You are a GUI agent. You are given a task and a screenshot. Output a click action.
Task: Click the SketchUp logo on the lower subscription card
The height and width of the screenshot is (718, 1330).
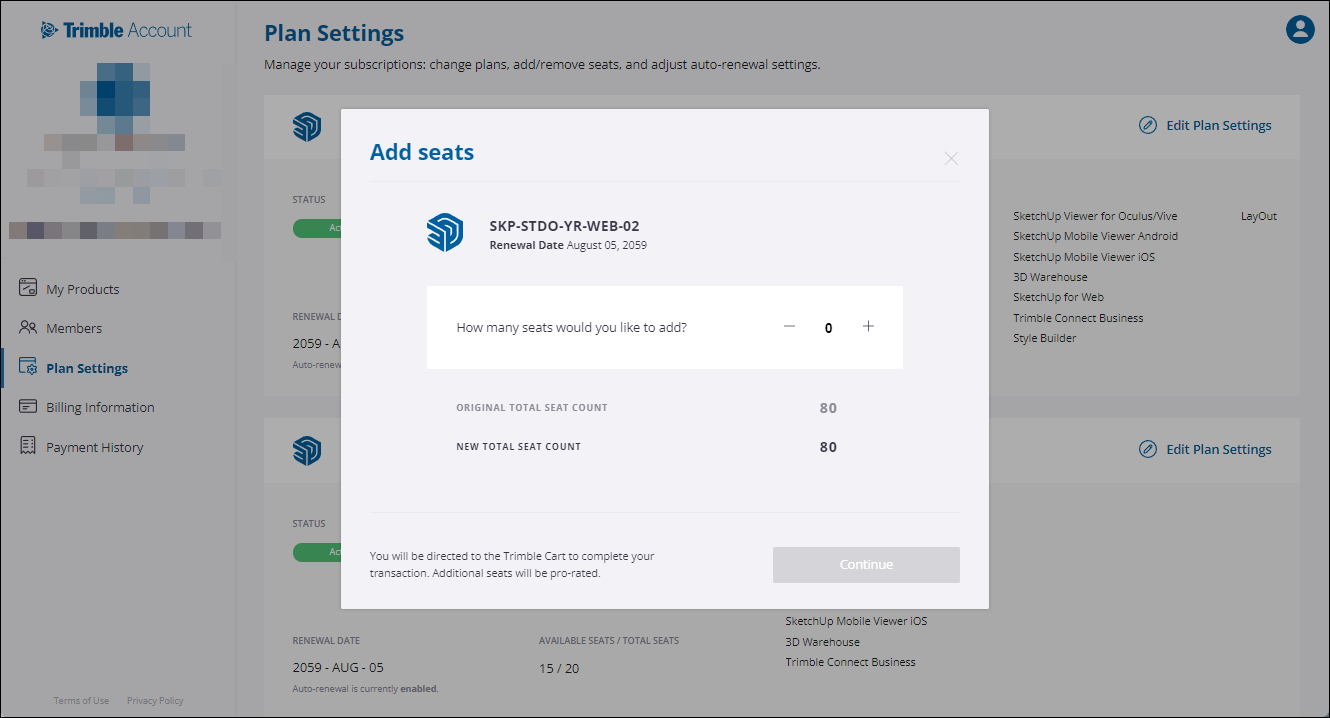click(306, 450)
